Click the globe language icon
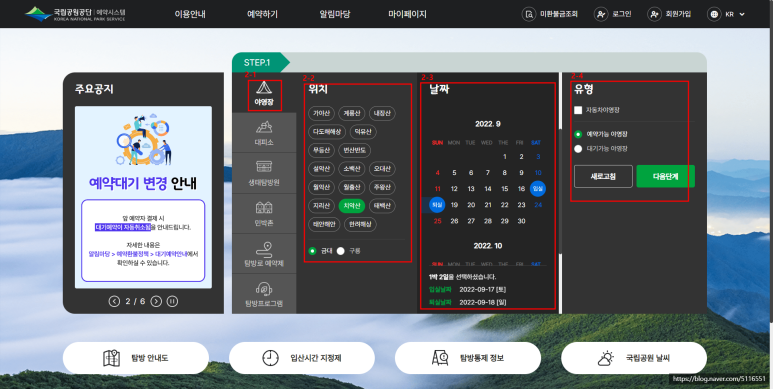 (714, 14)
